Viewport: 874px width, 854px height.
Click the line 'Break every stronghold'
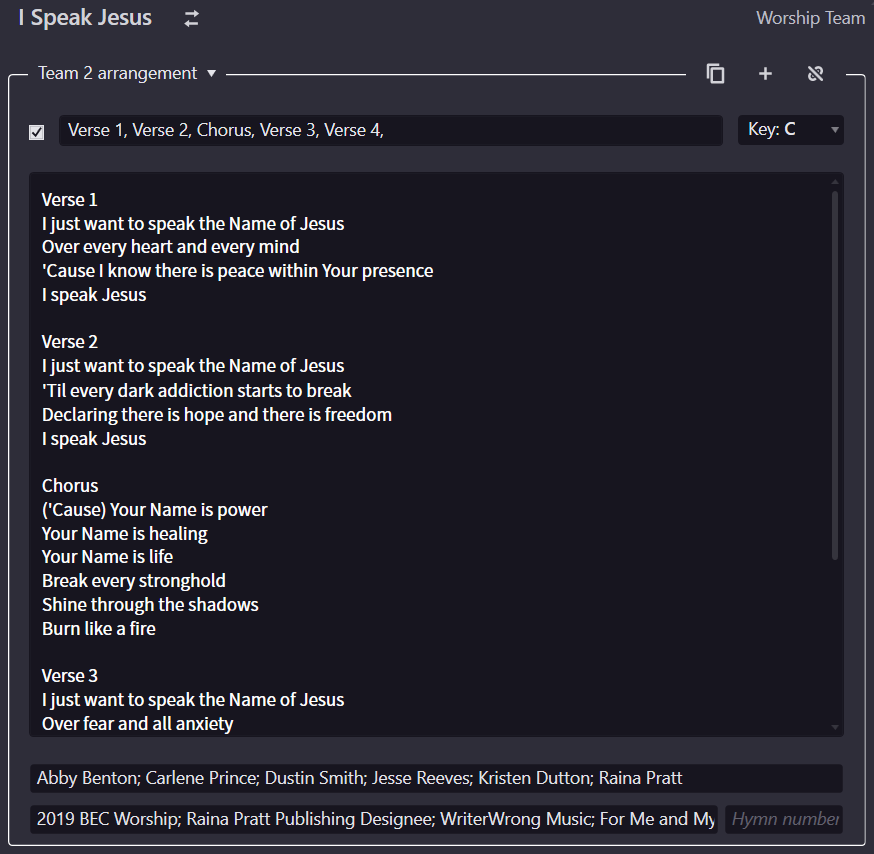(134, 581)
